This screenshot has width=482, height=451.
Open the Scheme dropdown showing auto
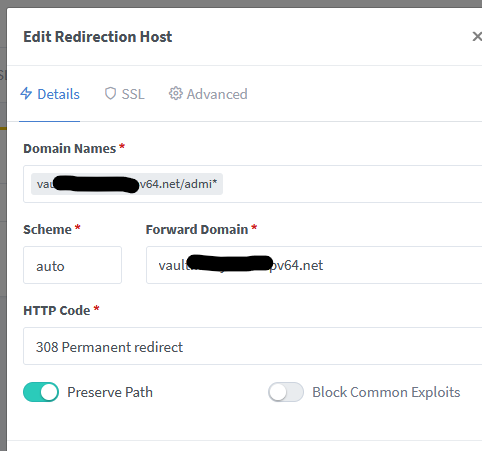click(72, 265)
